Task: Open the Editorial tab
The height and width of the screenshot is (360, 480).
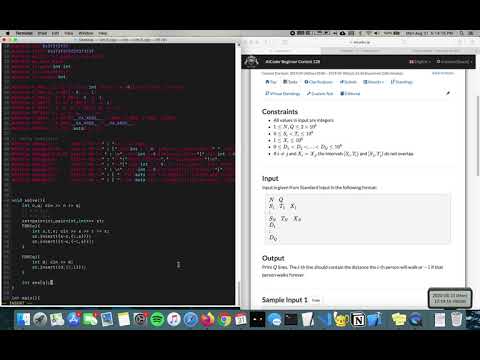Action: click(350, 94)
